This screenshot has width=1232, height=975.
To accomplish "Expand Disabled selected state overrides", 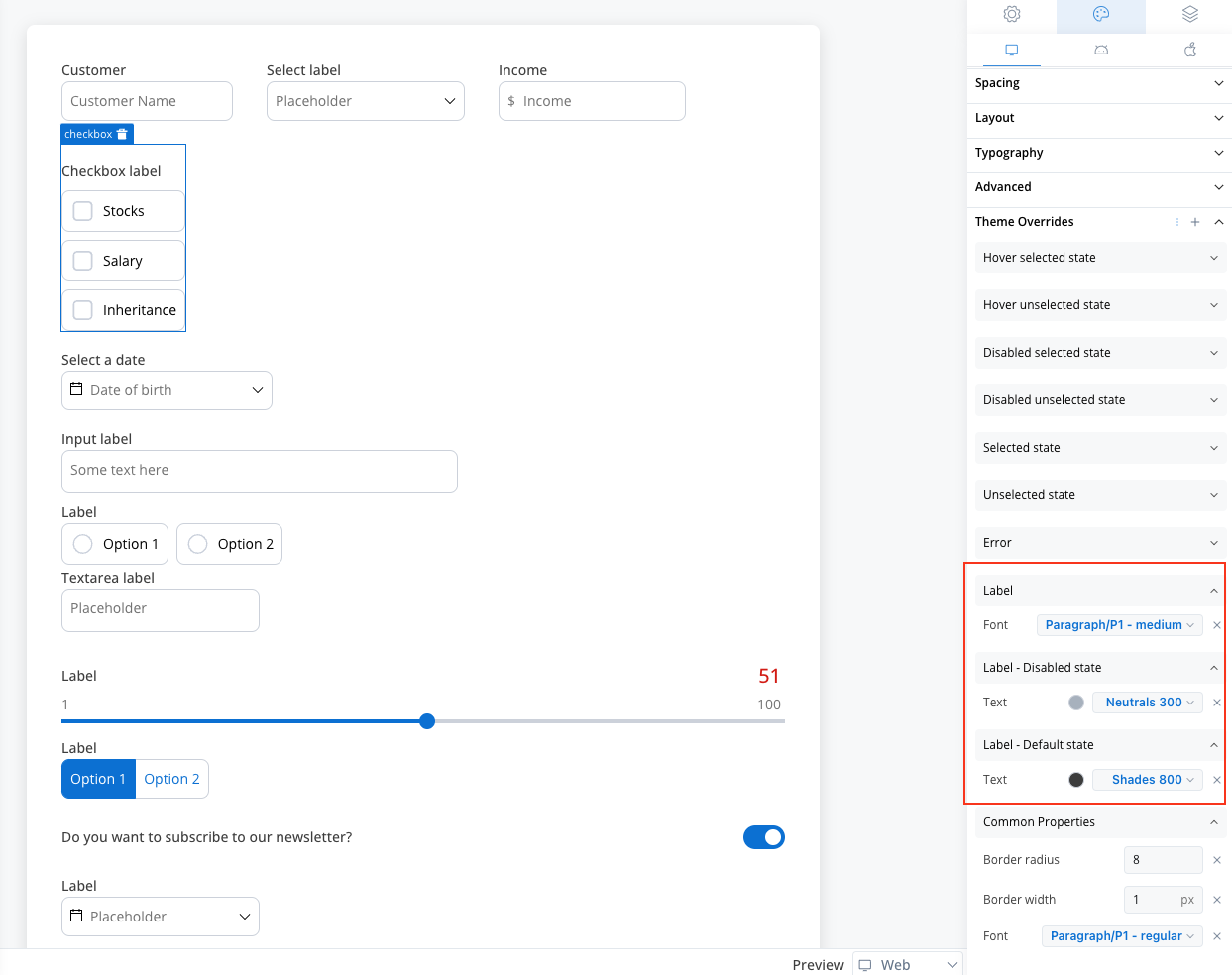I will tap(1101, 353).
